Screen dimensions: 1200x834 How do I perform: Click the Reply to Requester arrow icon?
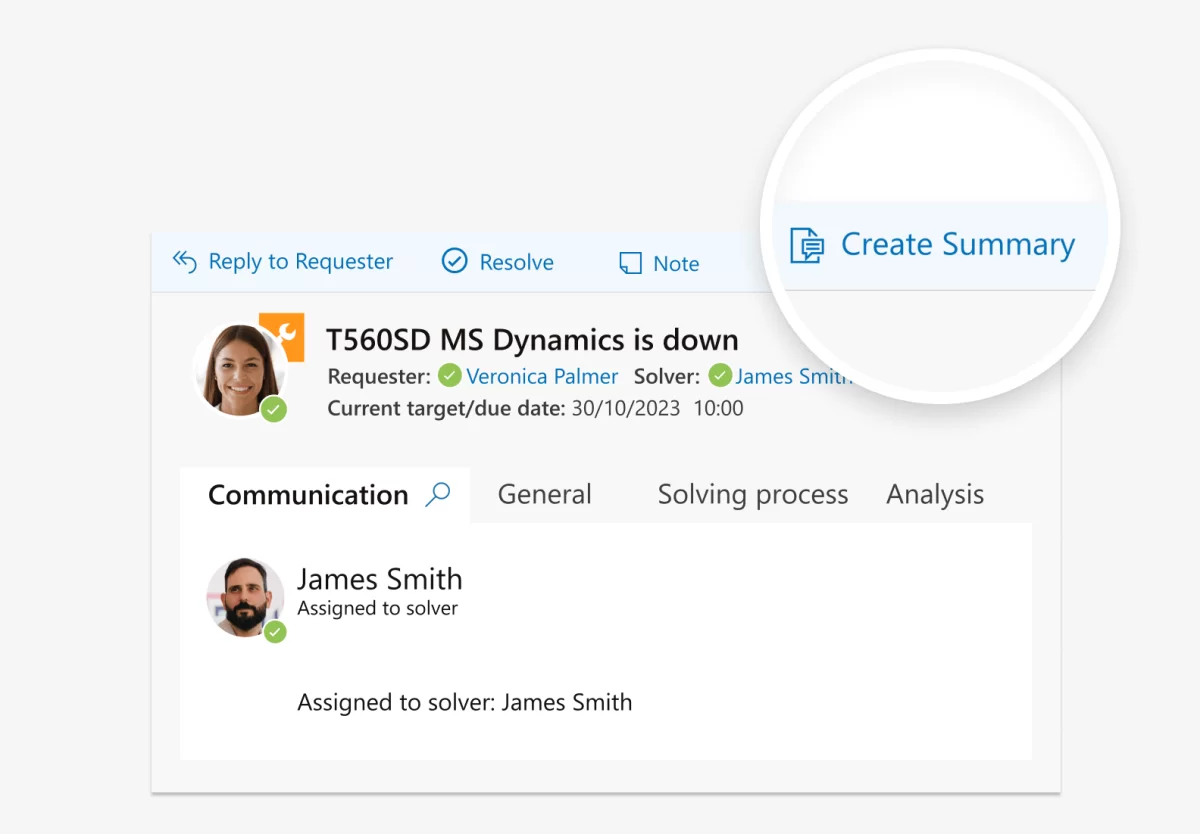click(184, 262)
